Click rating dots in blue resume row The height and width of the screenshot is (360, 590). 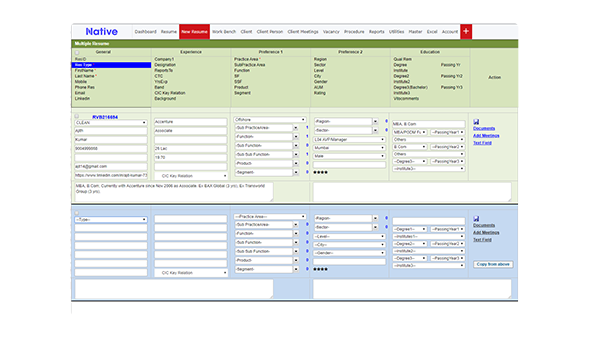pos(320,269)
